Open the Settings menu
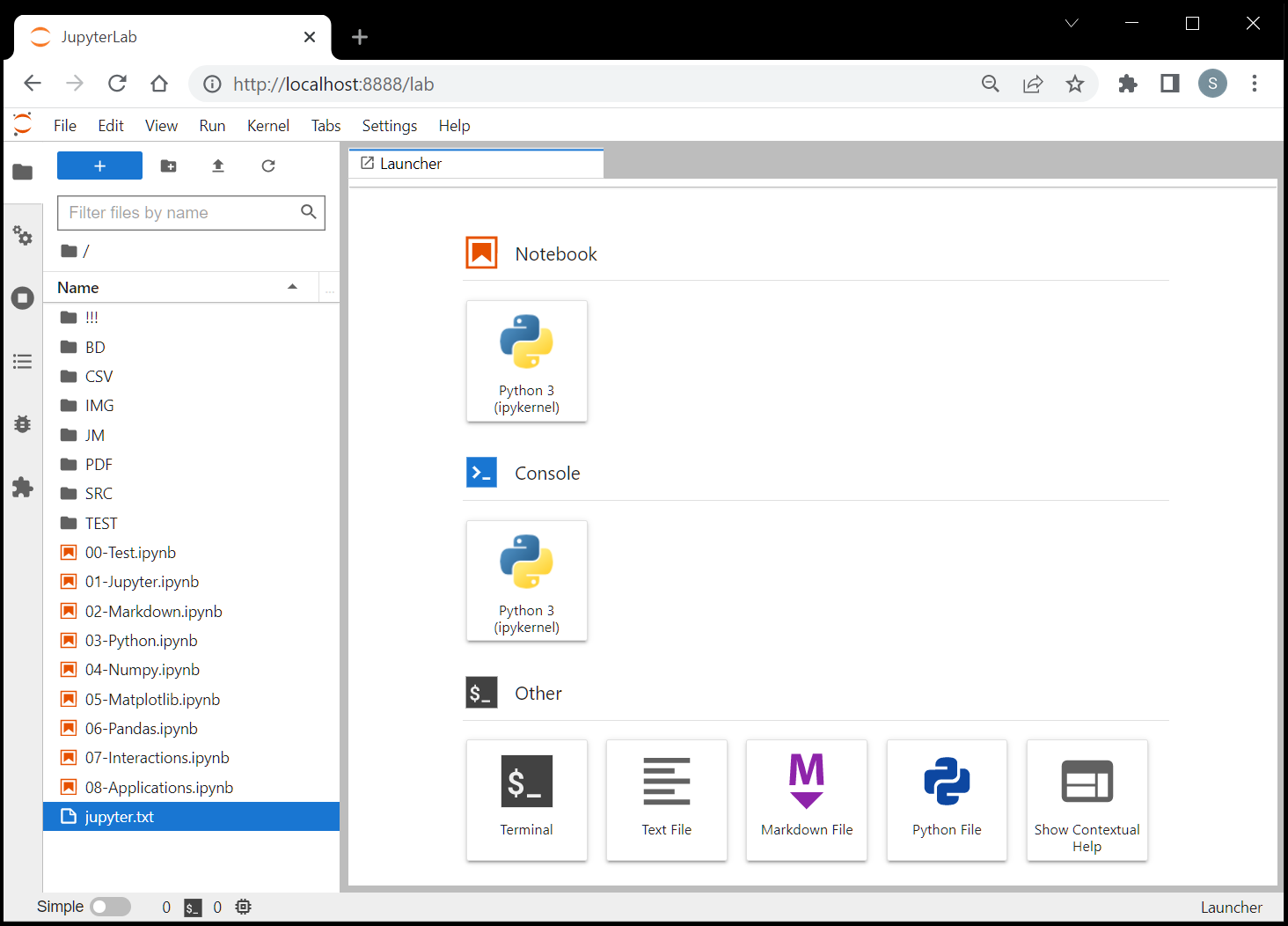Viewport: 1288px width, 926px height. (x=389, y=126)
